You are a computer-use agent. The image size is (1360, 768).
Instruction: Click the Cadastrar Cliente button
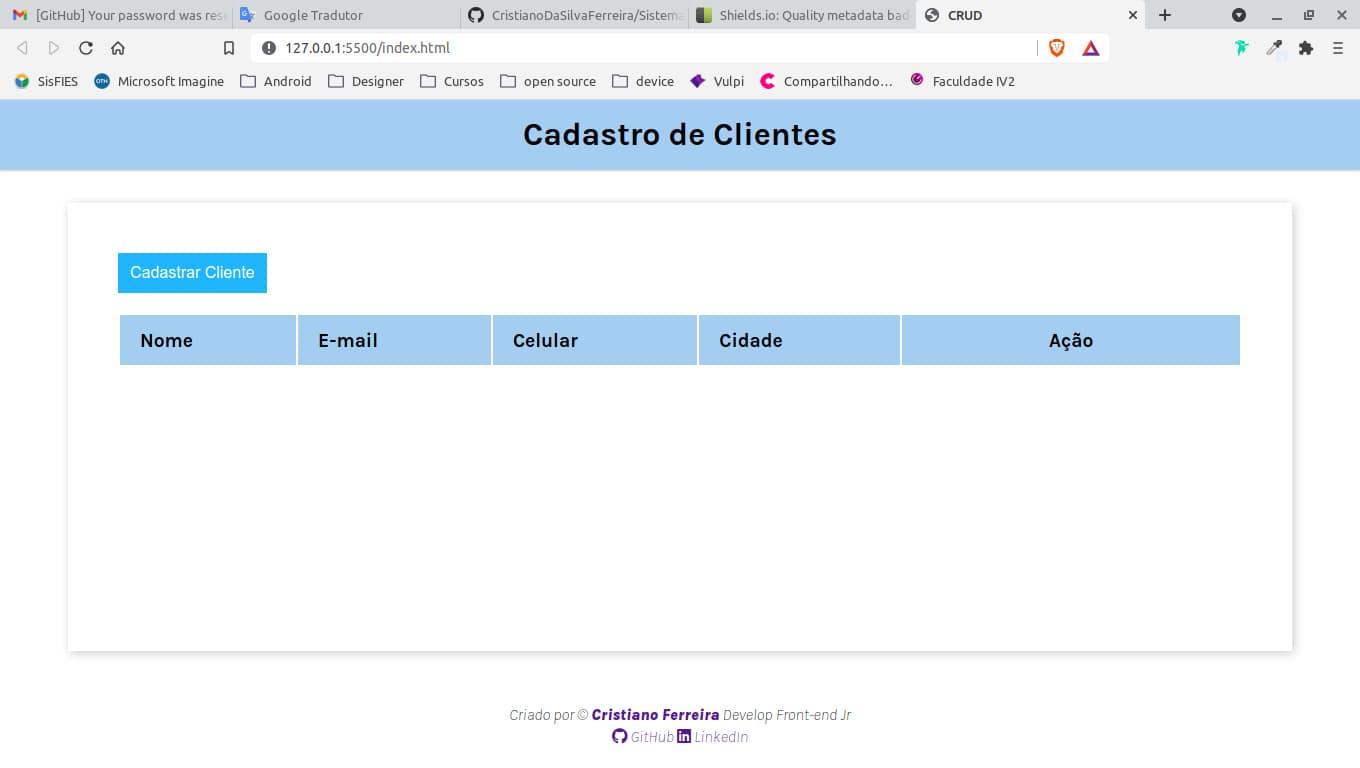pyautogui.click(x=192, y=272)
